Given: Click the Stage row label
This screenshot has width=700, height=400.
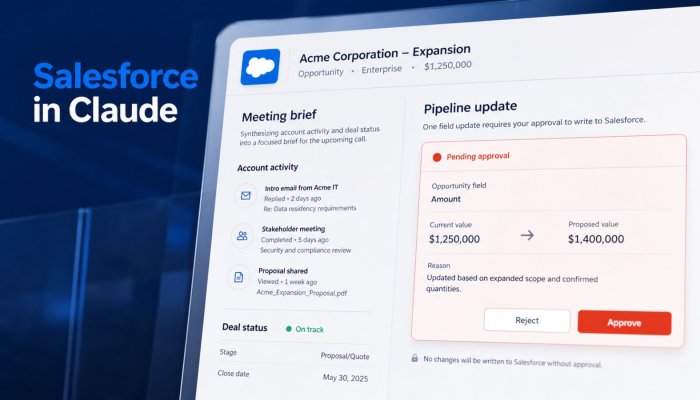Looking at the screenshot, I should coord(228,352).
